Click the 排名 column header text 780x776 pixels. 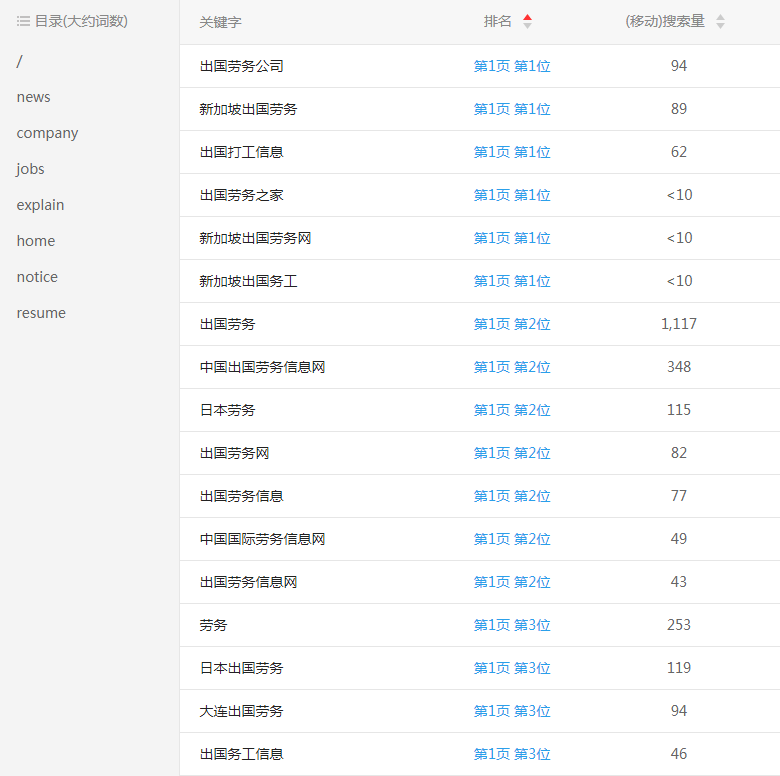[x=497, y=21]
